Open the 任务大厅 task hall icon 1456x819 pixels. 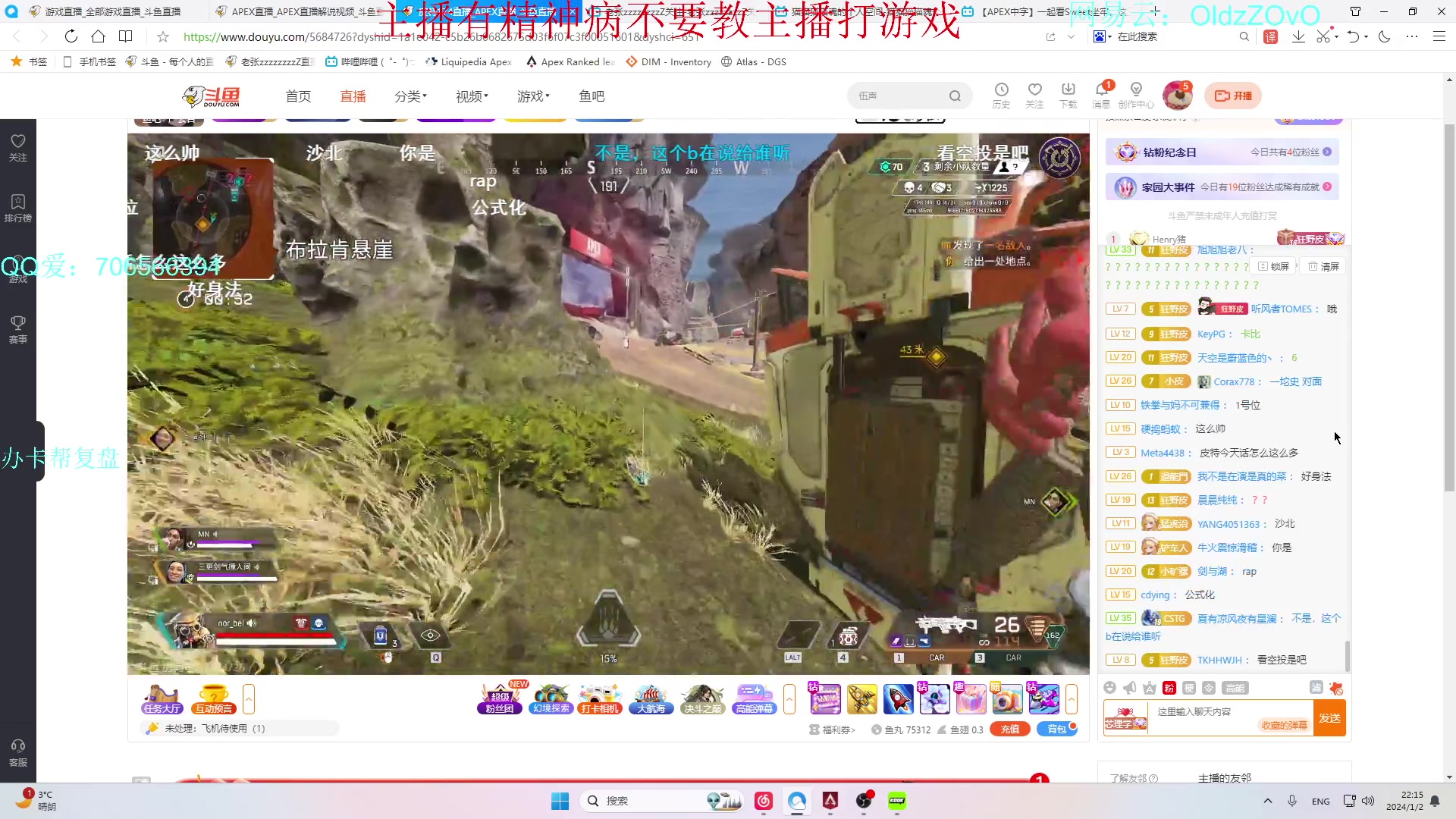(x=162, y=699)
